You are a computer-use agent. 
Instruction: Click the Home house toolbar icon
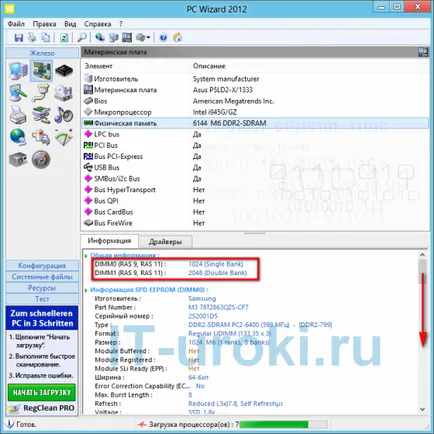(177, 37)
